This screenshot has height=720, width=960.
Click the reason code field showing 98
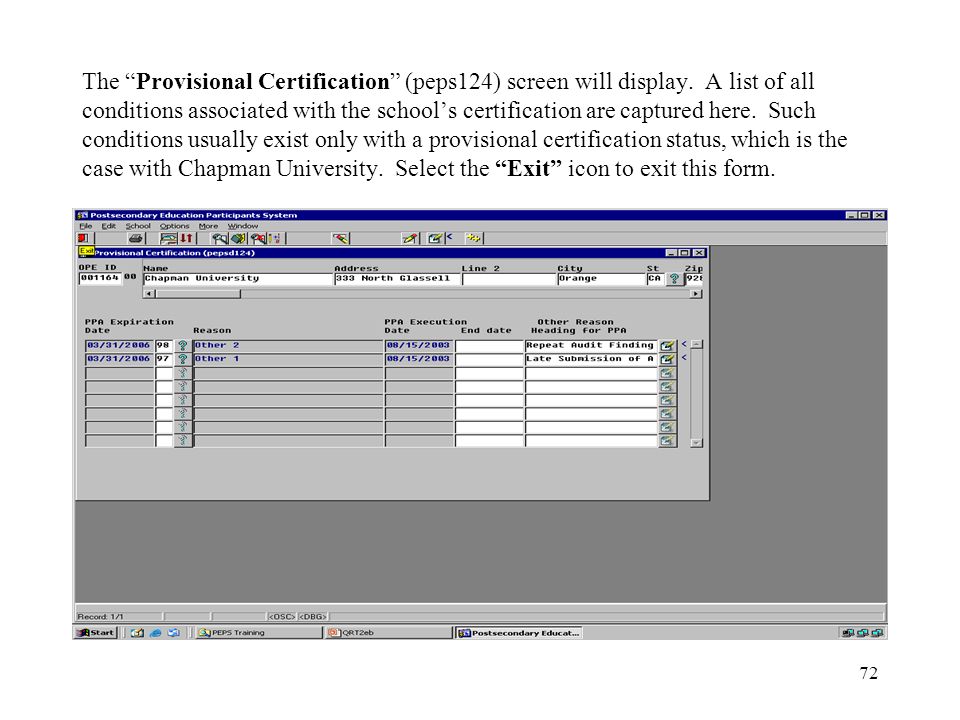tap(163, 346)
